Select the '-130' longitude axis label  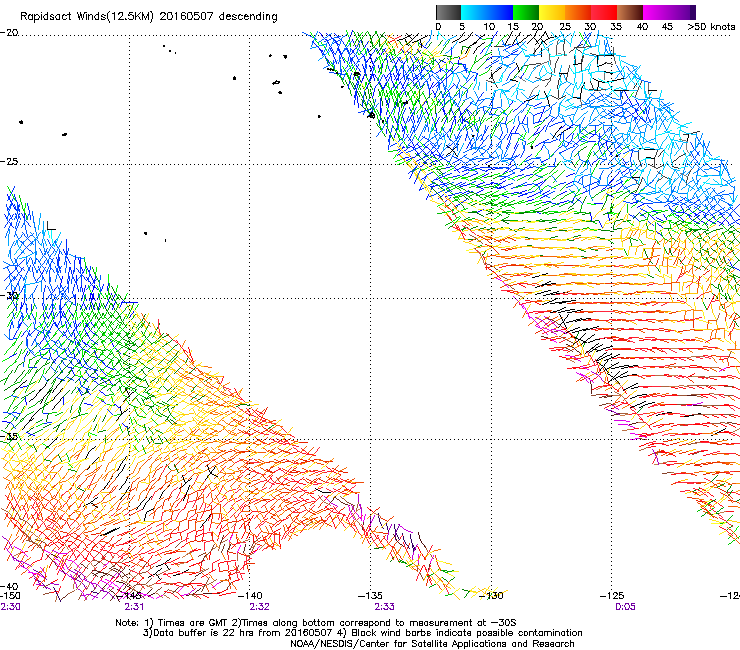click(491, 596)
